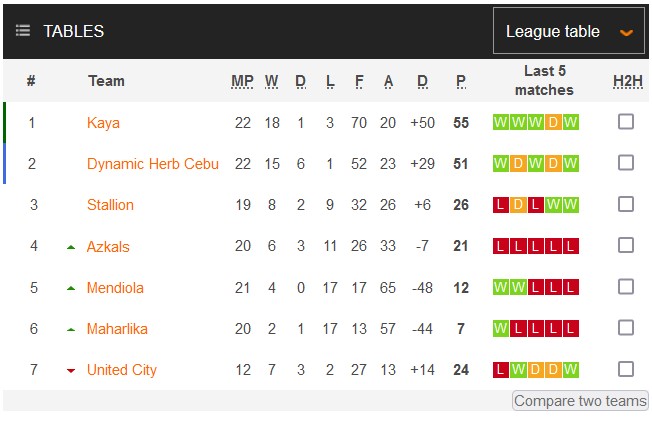
Task: Click the H2H column header
Action: [x=626, y=81]
